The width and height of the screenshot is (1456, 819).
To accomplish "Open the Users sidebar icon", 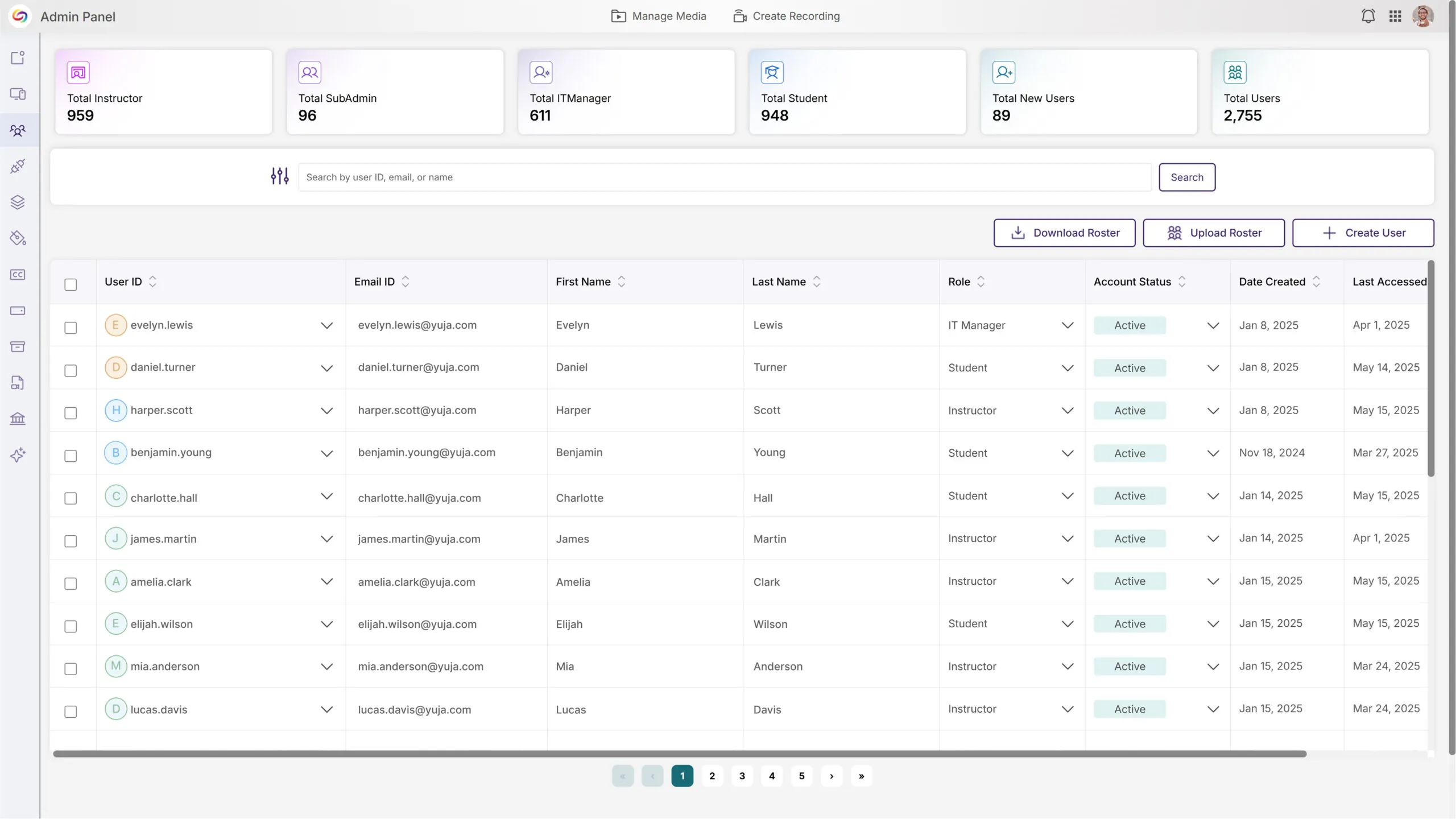I will [x=18, y=131].
